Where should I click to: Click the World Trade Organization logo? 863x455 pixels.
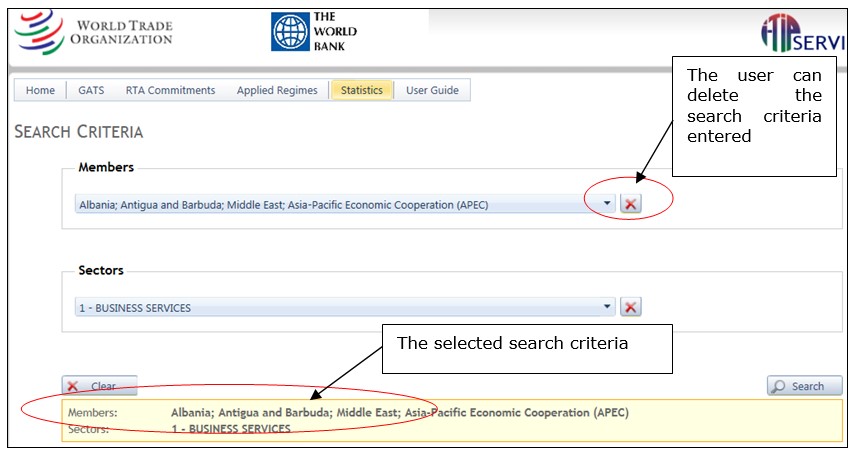(x=94, y=32)
